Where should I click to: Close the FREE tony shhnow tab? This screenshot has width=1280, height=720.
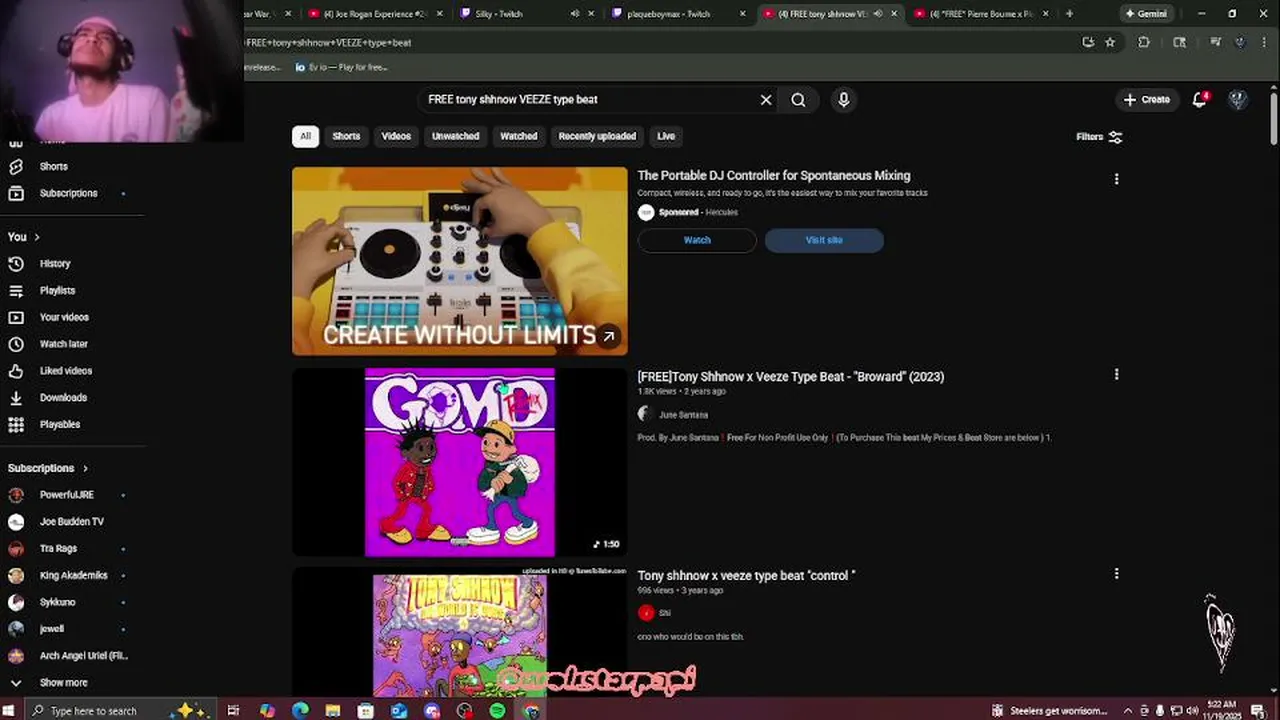click(x=894, y=14)
